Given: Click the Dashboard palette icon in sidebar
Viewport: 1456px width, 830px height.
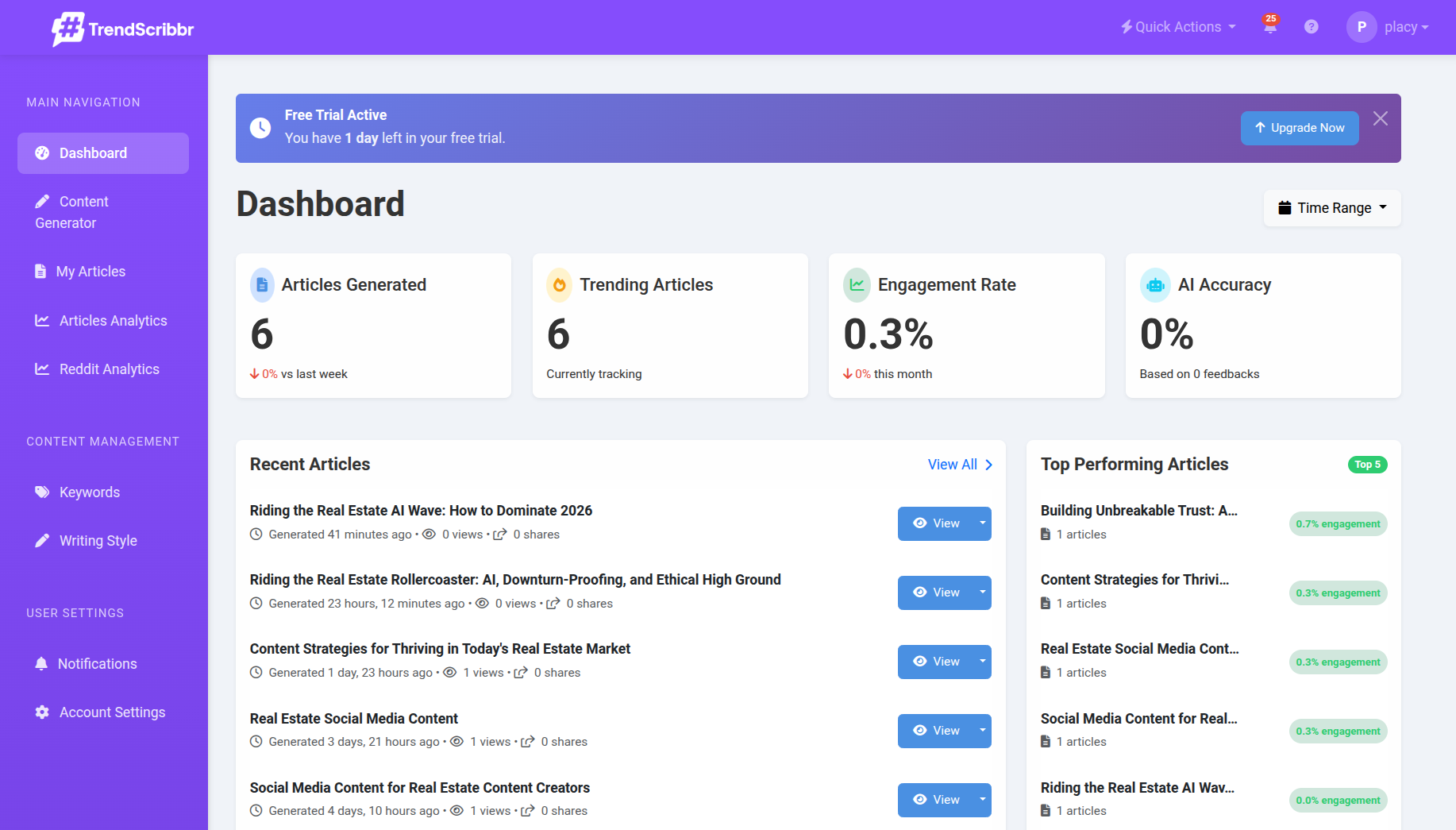Looking at the screenshot, I should click(x=42, y=153).
